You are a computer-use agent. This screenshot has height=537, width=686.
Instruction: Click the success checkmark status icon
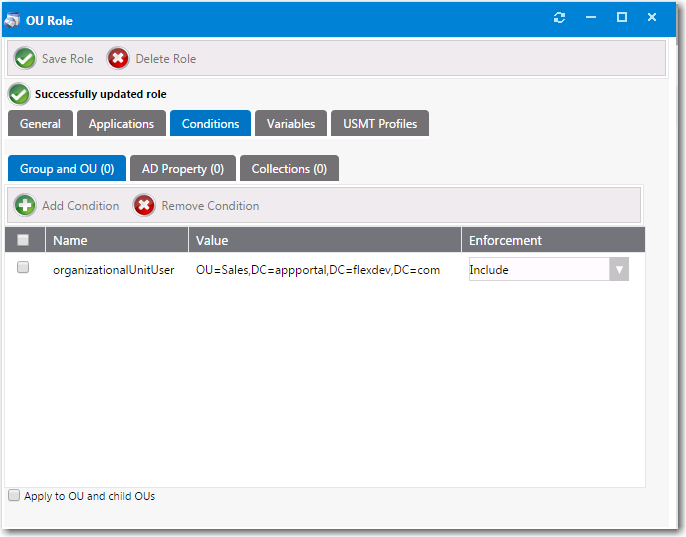[19, 94]
